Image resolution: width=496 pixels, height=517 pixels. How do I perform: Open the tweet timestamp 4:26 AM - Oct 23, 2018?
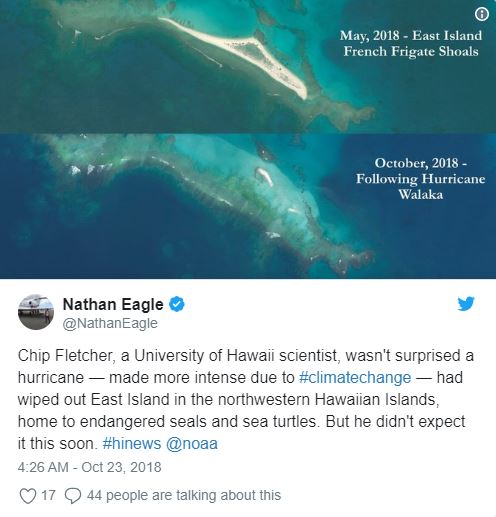point(90,467)
